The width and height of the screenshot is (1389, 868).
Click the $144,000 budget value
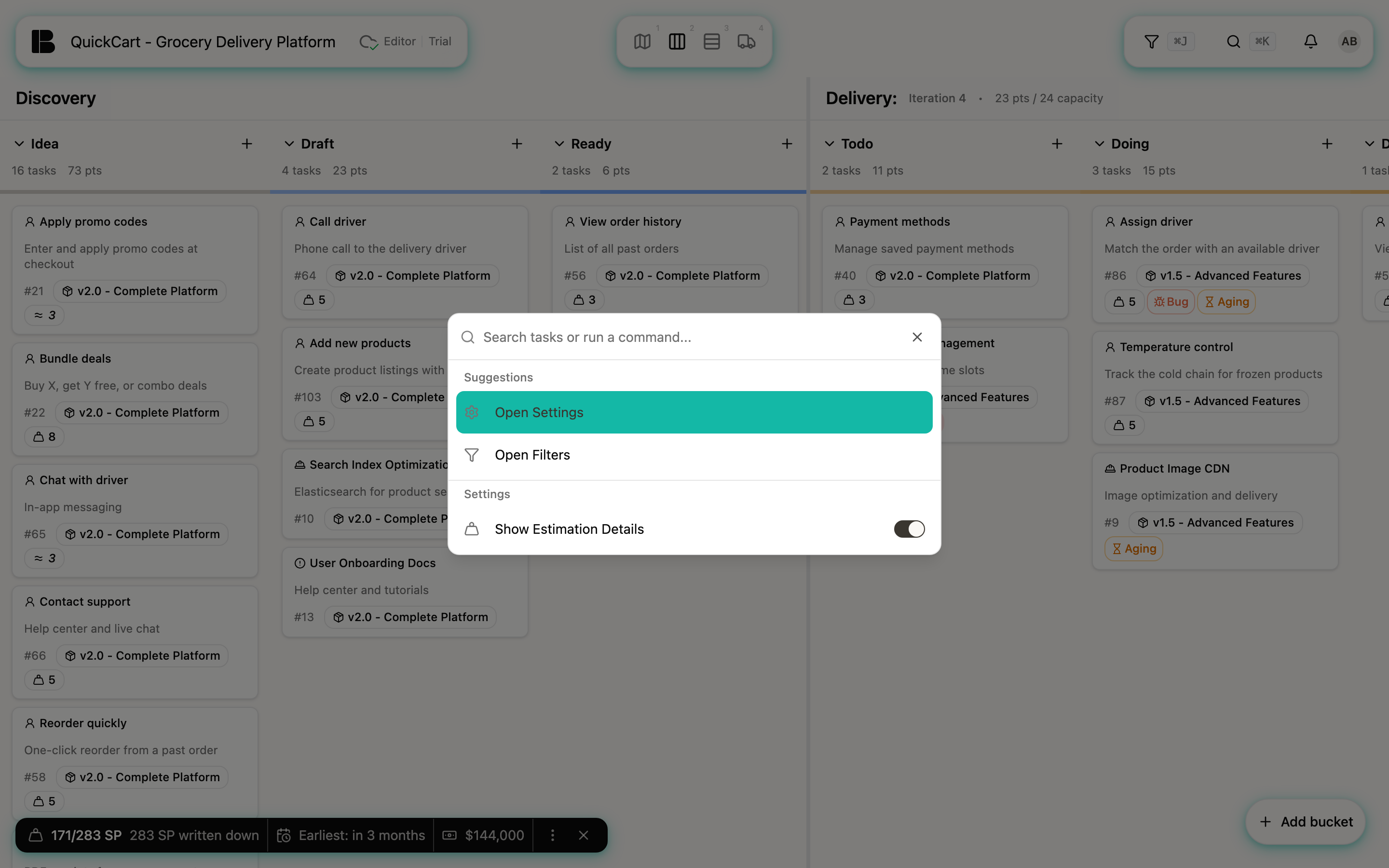tap(494, 835)
